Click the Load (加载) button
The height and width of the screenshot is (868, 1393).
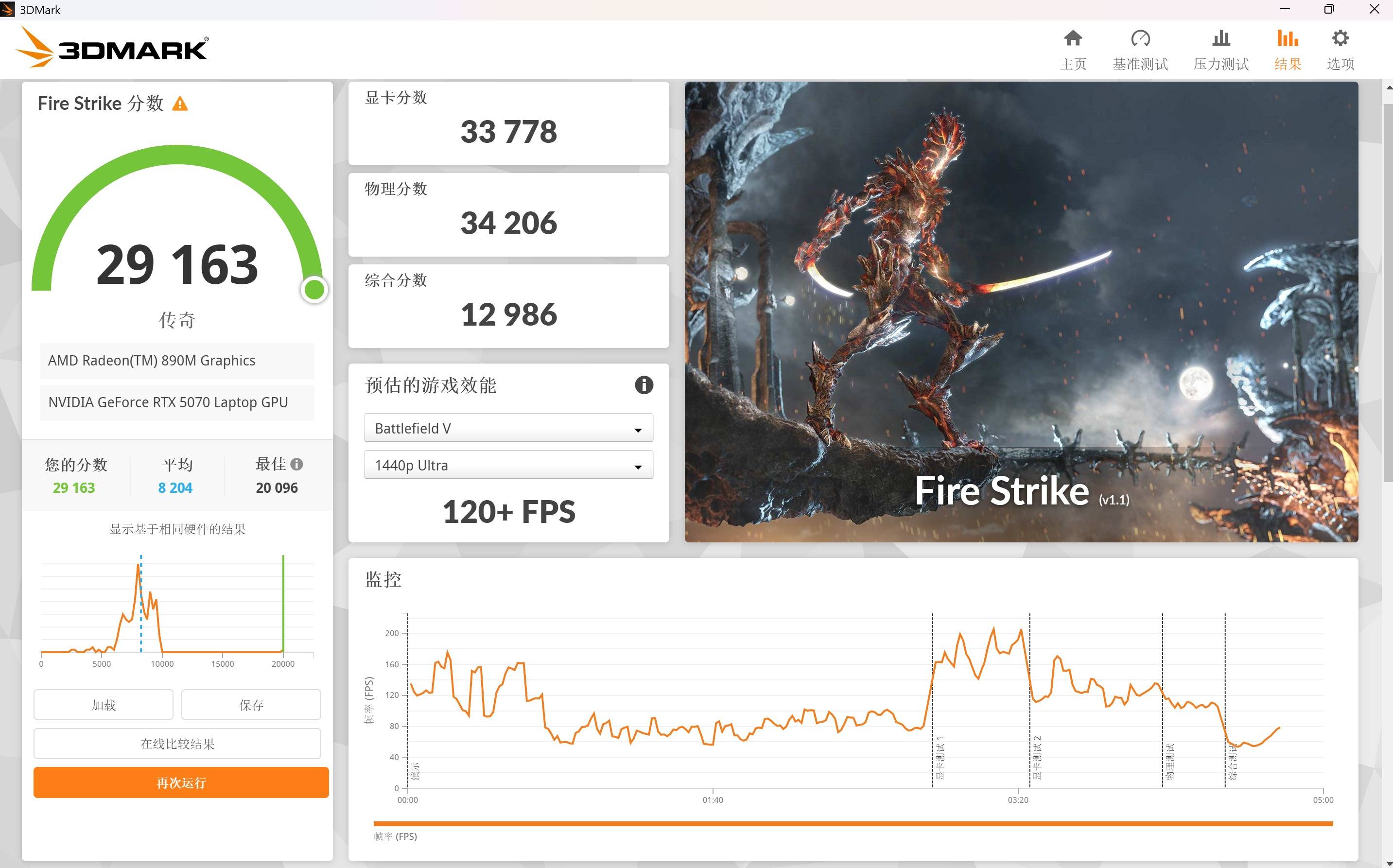pos(104,704)
